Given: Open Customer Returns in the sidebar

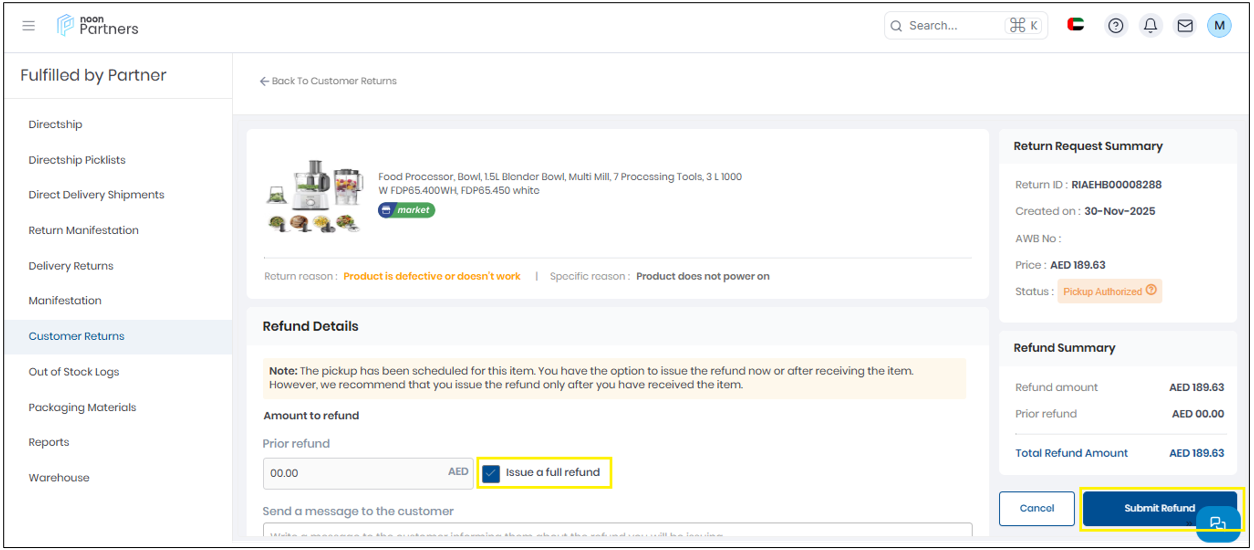Looking at the screenshot, I should [77, 336].
